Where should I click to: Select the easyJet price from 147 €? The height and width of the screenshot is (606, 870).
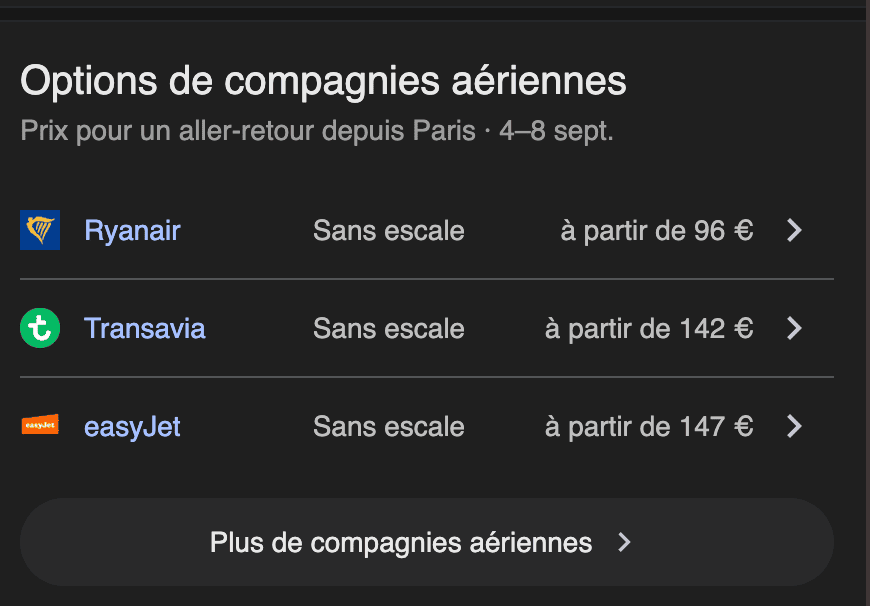[649, 426]
